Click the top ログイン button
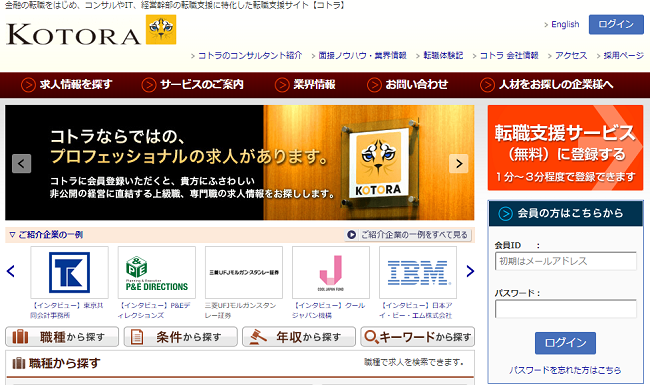This screenshot has width=650, height=385. coord(616,24)
